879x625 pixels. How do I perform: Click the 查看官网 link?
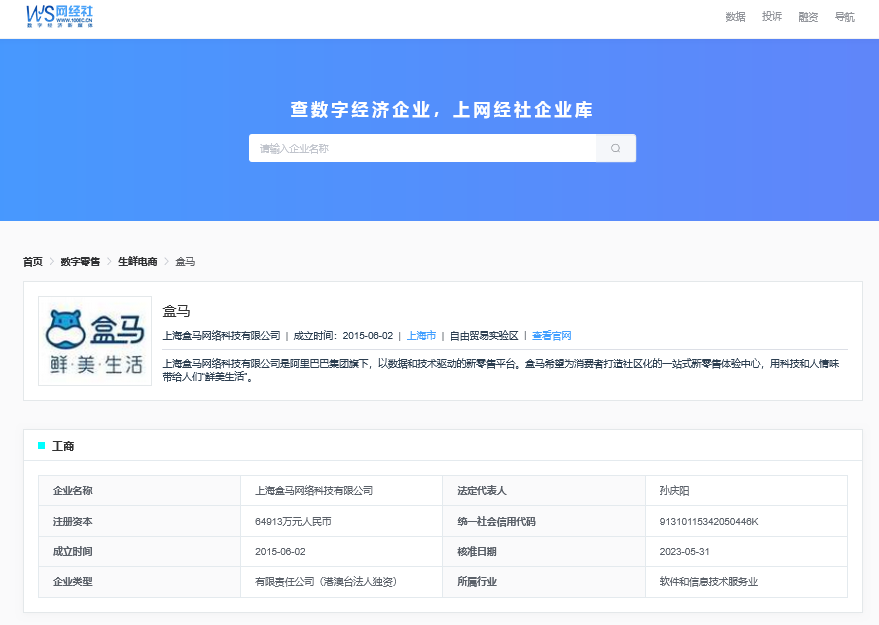[x=551, y=336]
